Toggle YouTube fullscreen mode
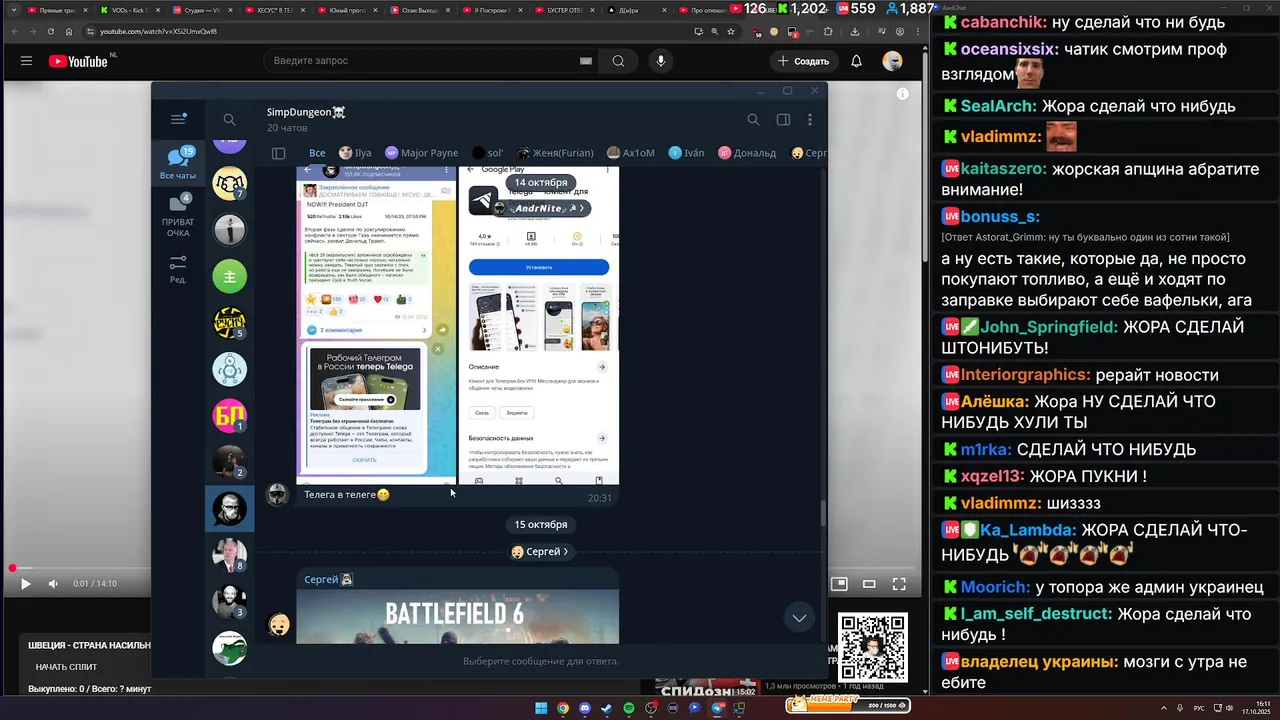The width and height of the screenshot is (1280, 720). point(899,584)
